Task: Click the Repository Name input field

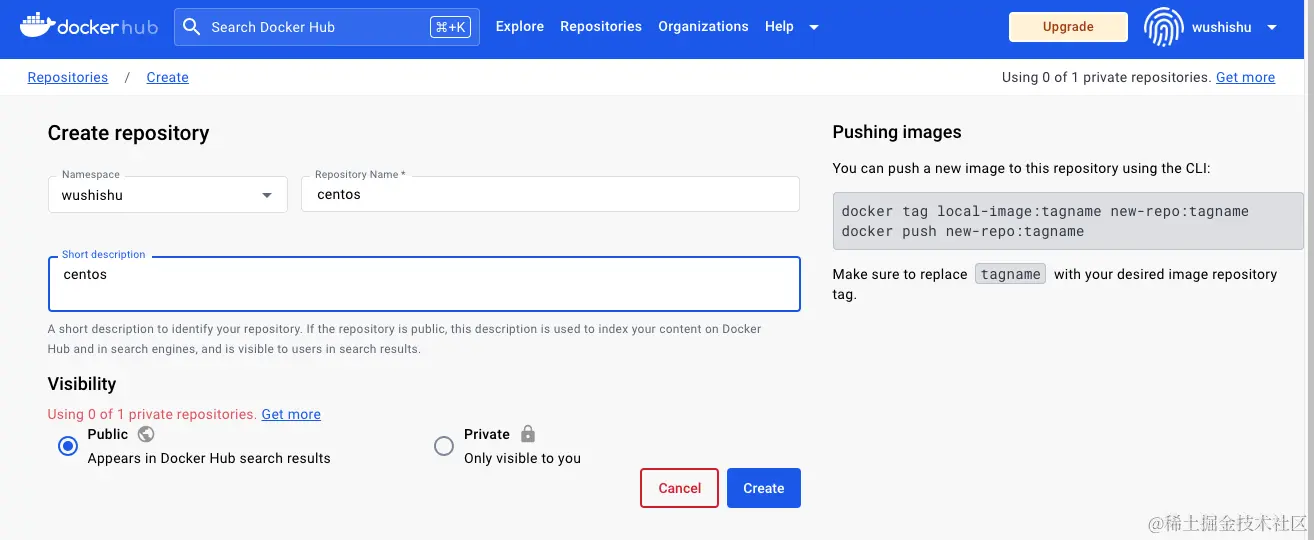Action: [x=550, y=195]
